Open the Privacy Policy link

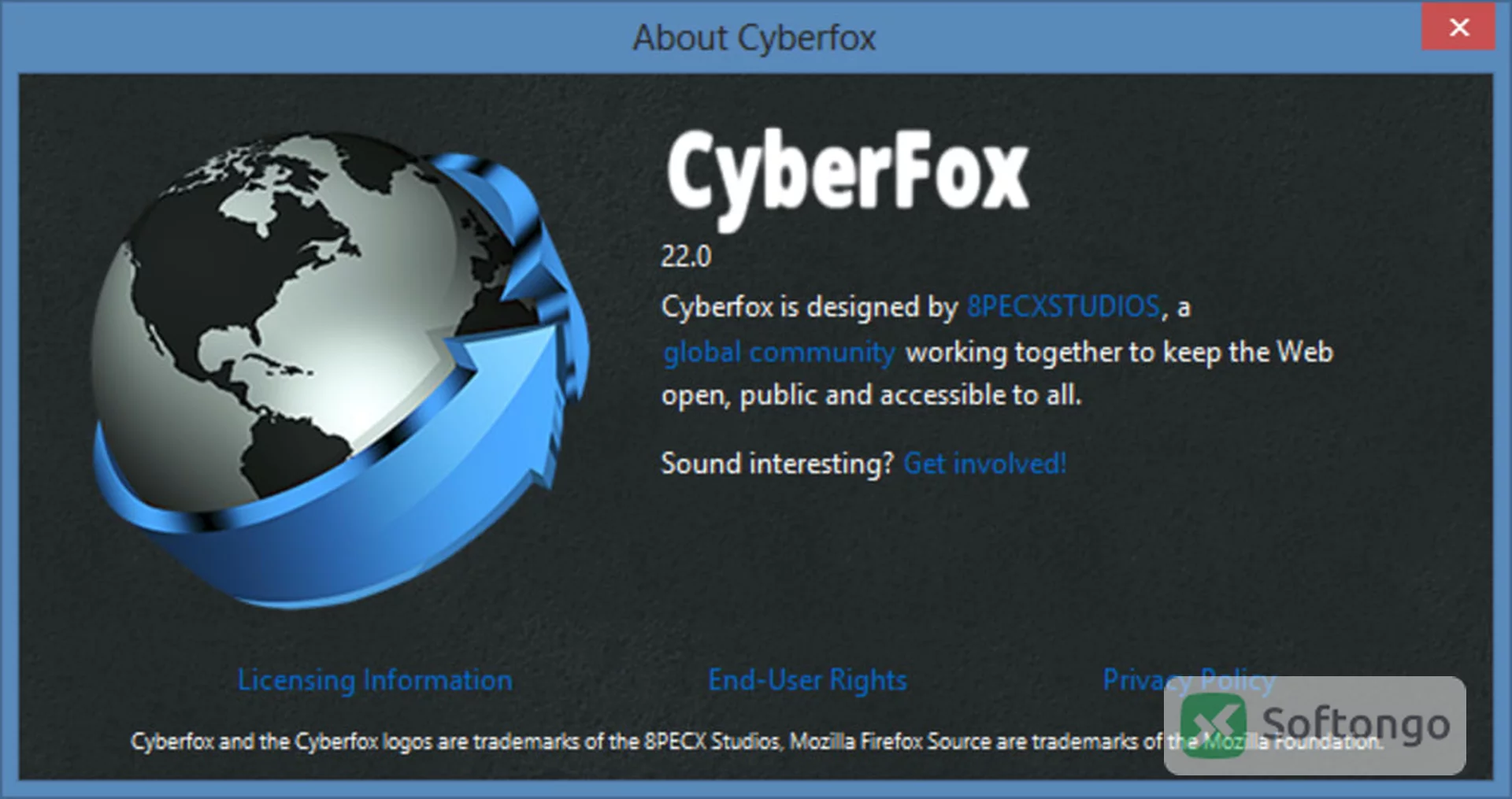coord(1188,680)
